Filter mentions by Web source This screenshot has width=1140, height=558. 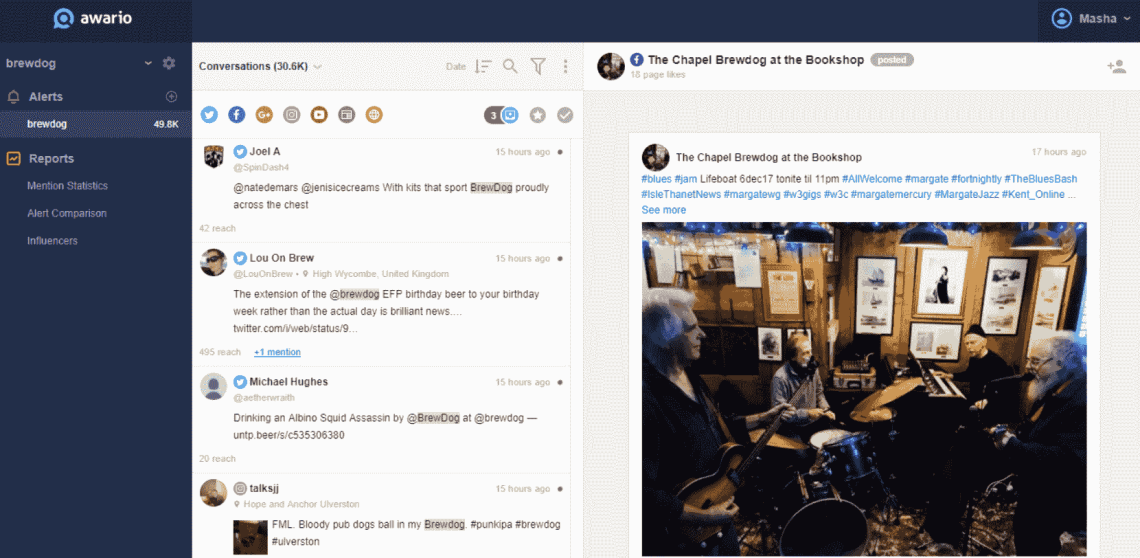(x=374, y=114)
